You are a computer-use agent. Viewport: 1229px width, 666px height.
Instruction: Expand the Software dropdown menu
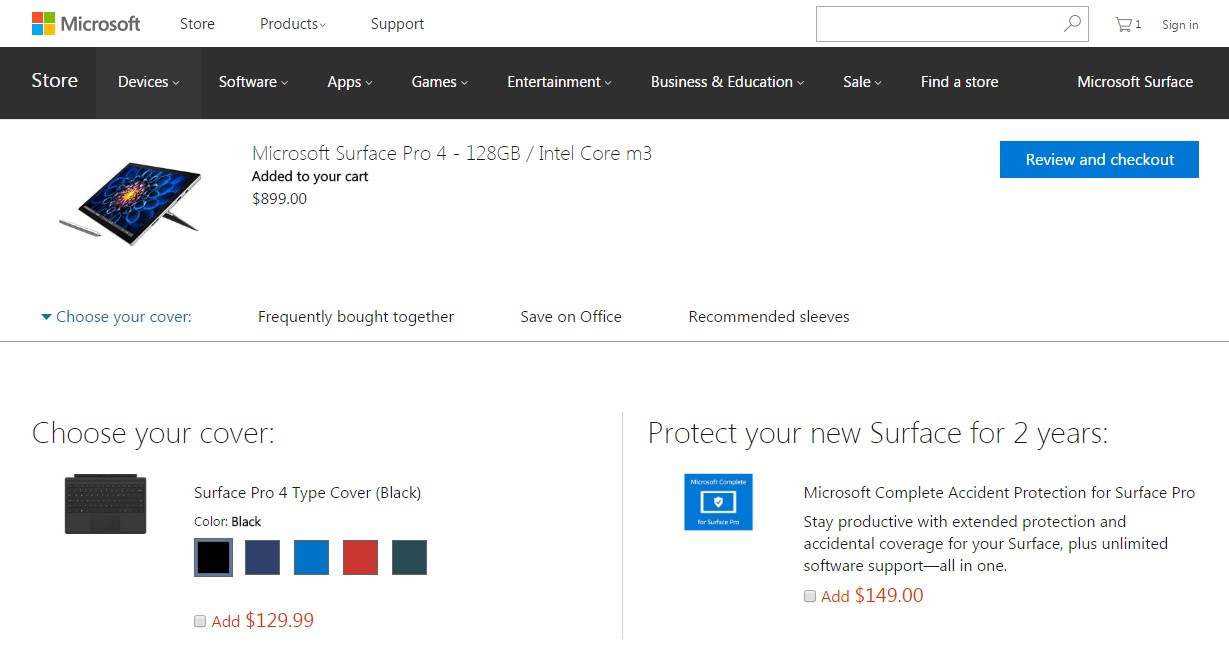(253, 82)
